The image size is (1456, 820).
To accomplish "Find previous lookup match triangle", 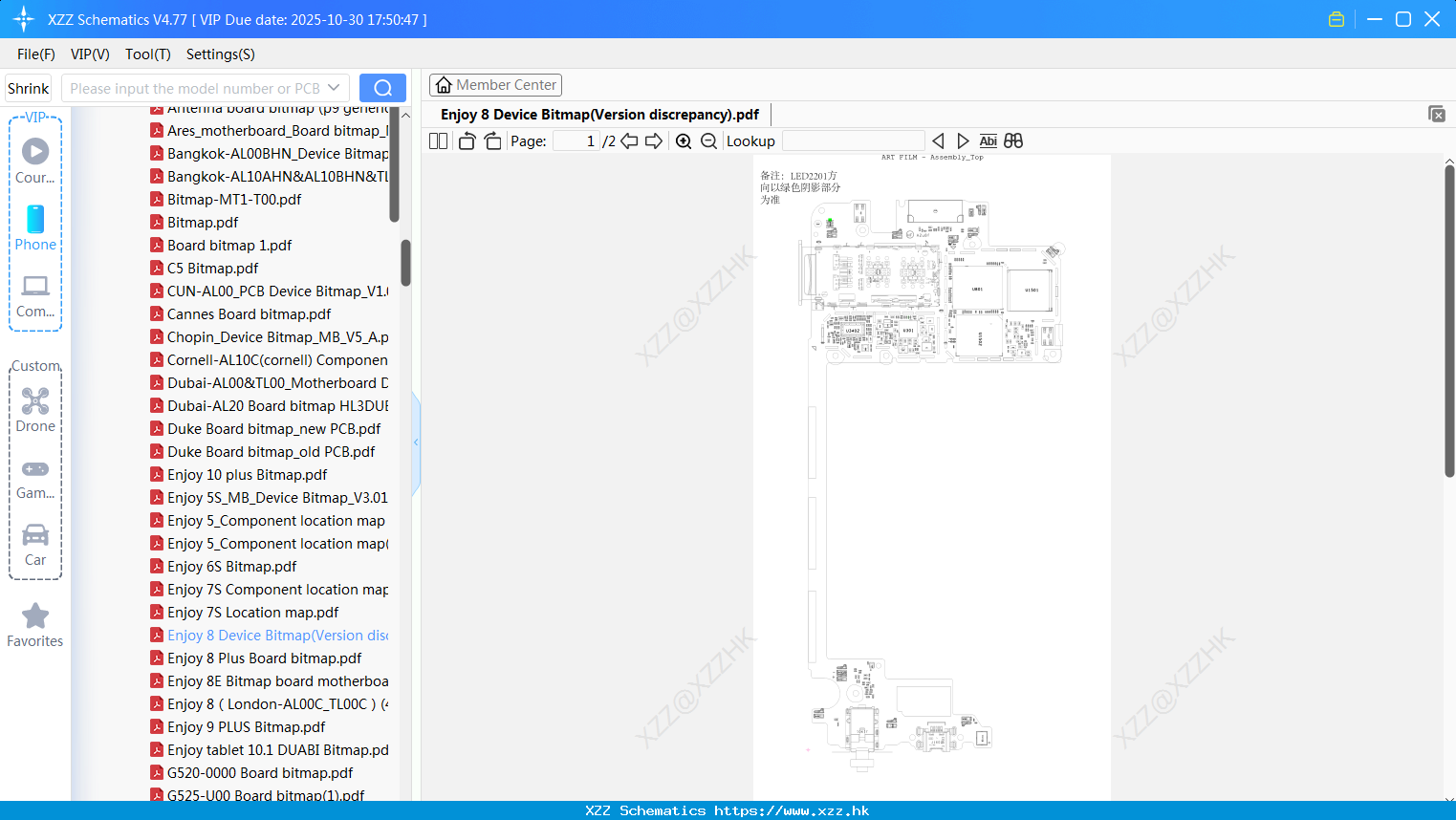I will (x=938, y=140).
